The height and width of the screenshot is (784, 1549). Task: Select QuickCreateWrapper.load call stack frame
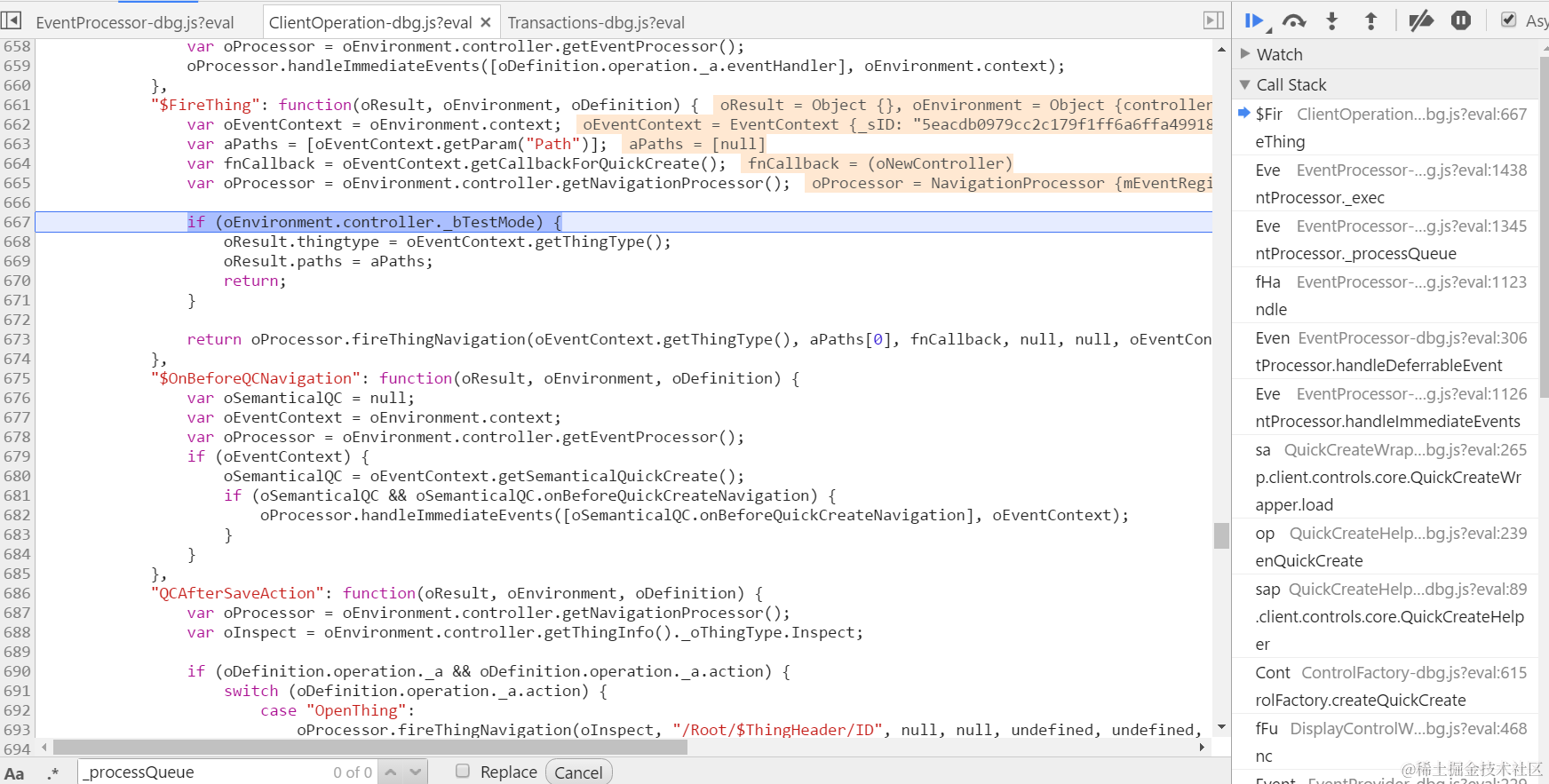(1385, 477)
